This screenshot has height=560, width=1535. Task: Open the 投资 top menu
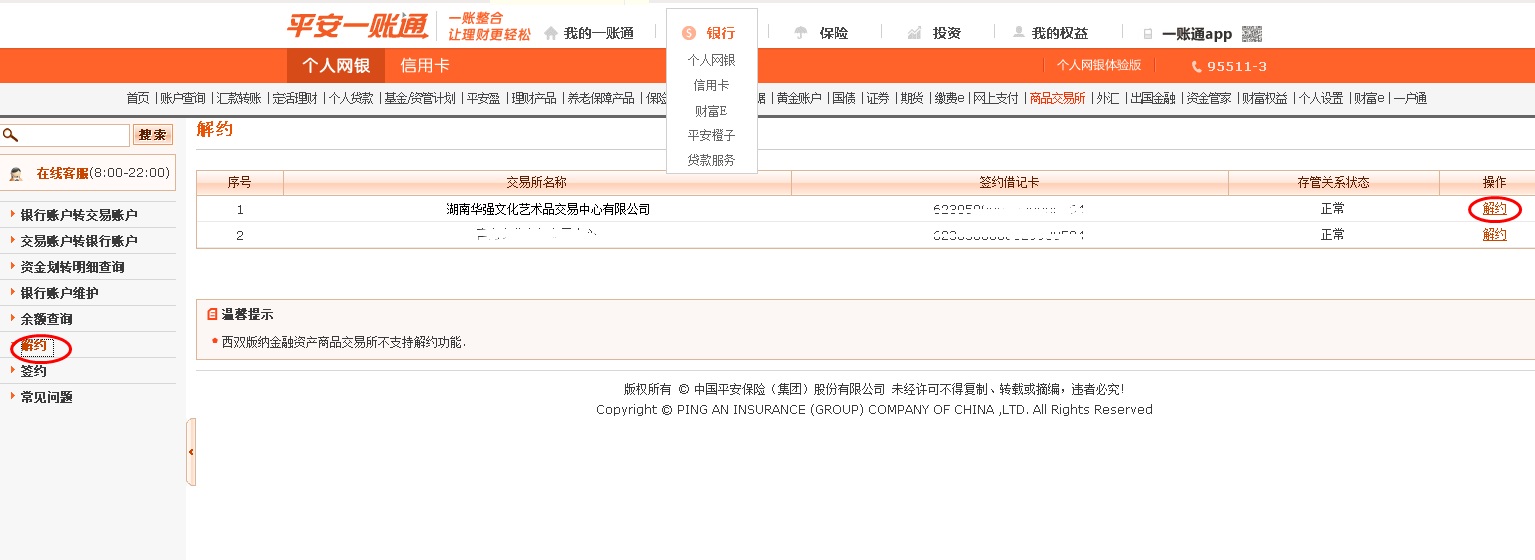(946, 33)
